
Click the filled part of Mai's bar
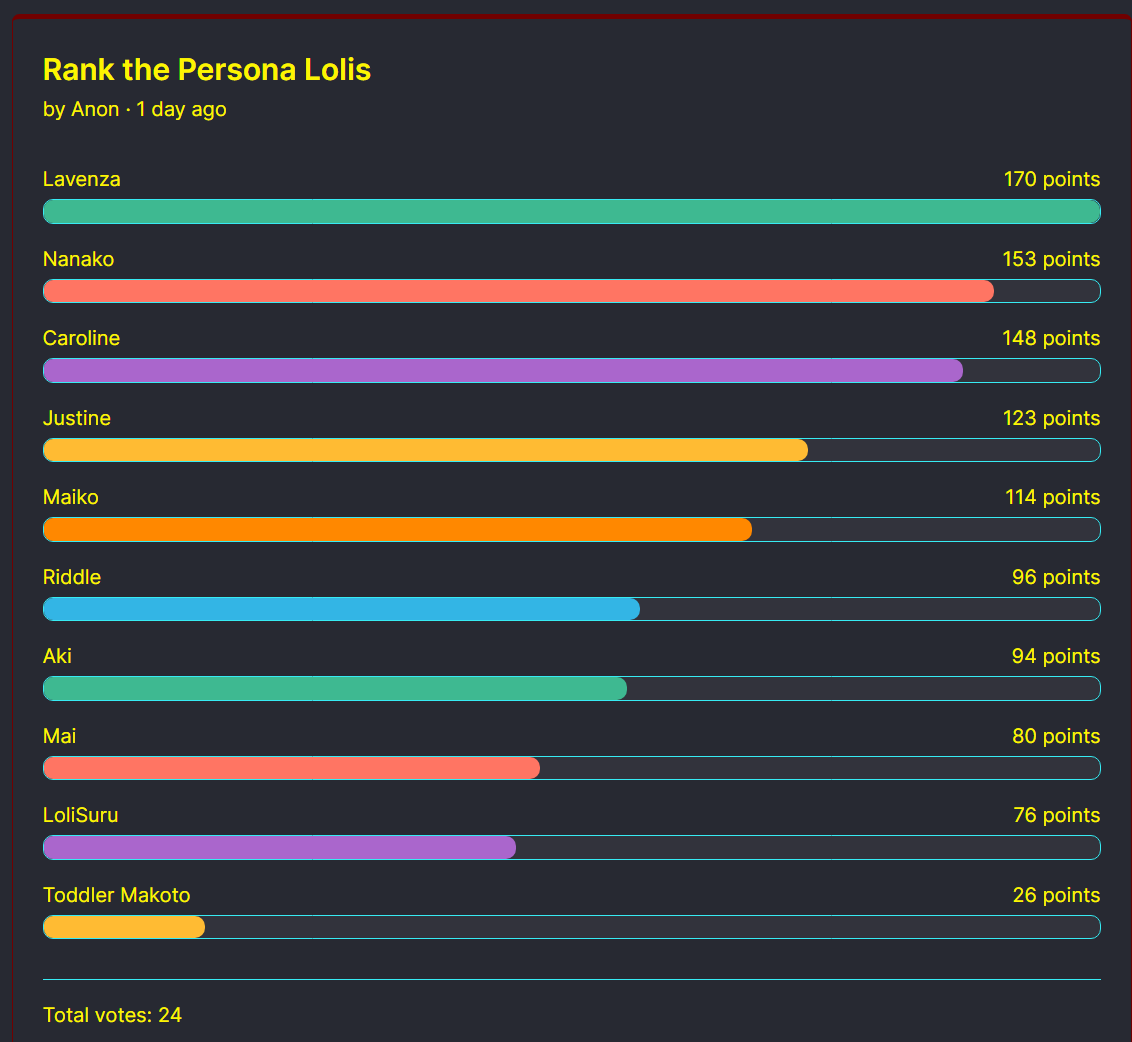[291, 768]
